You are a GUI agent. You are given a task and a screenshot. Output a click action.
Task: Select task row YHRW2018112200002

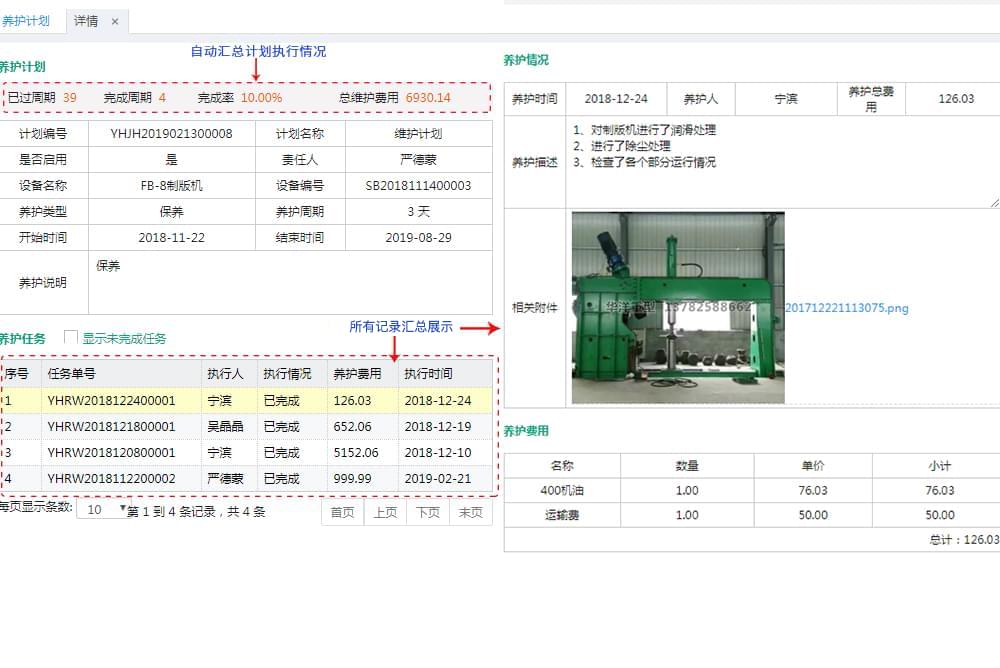[247, 479]
